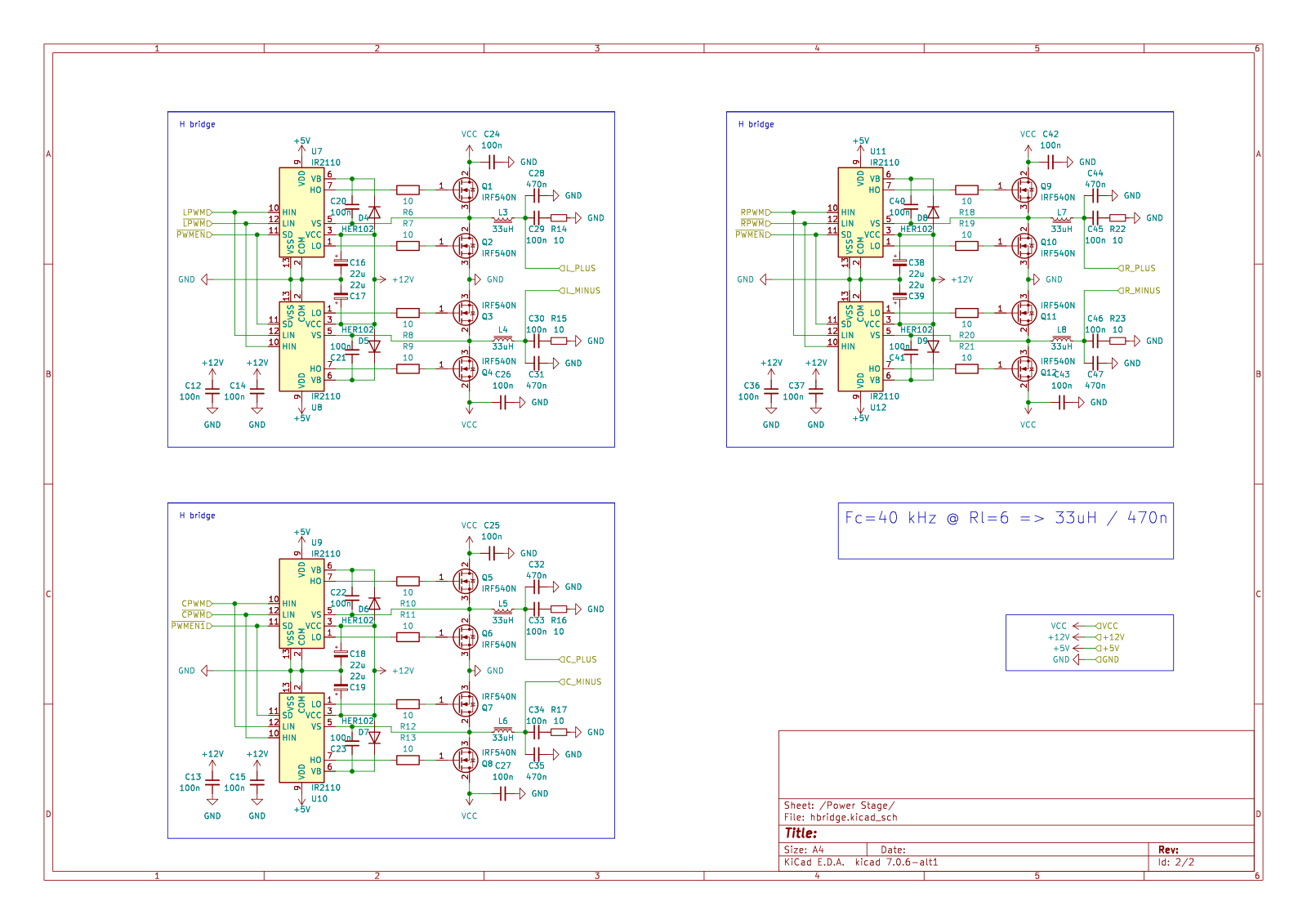Select the C_PLUS label
Image resolution: width=1307 pixels, height=924 pixels.
578,659
